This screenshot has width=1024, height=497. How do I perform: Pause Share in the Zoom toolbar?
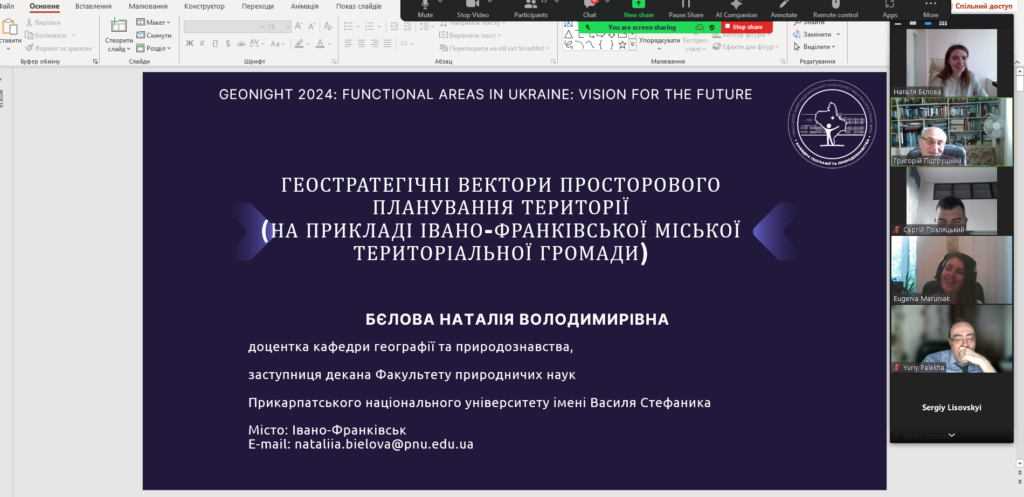click(686, 7)
